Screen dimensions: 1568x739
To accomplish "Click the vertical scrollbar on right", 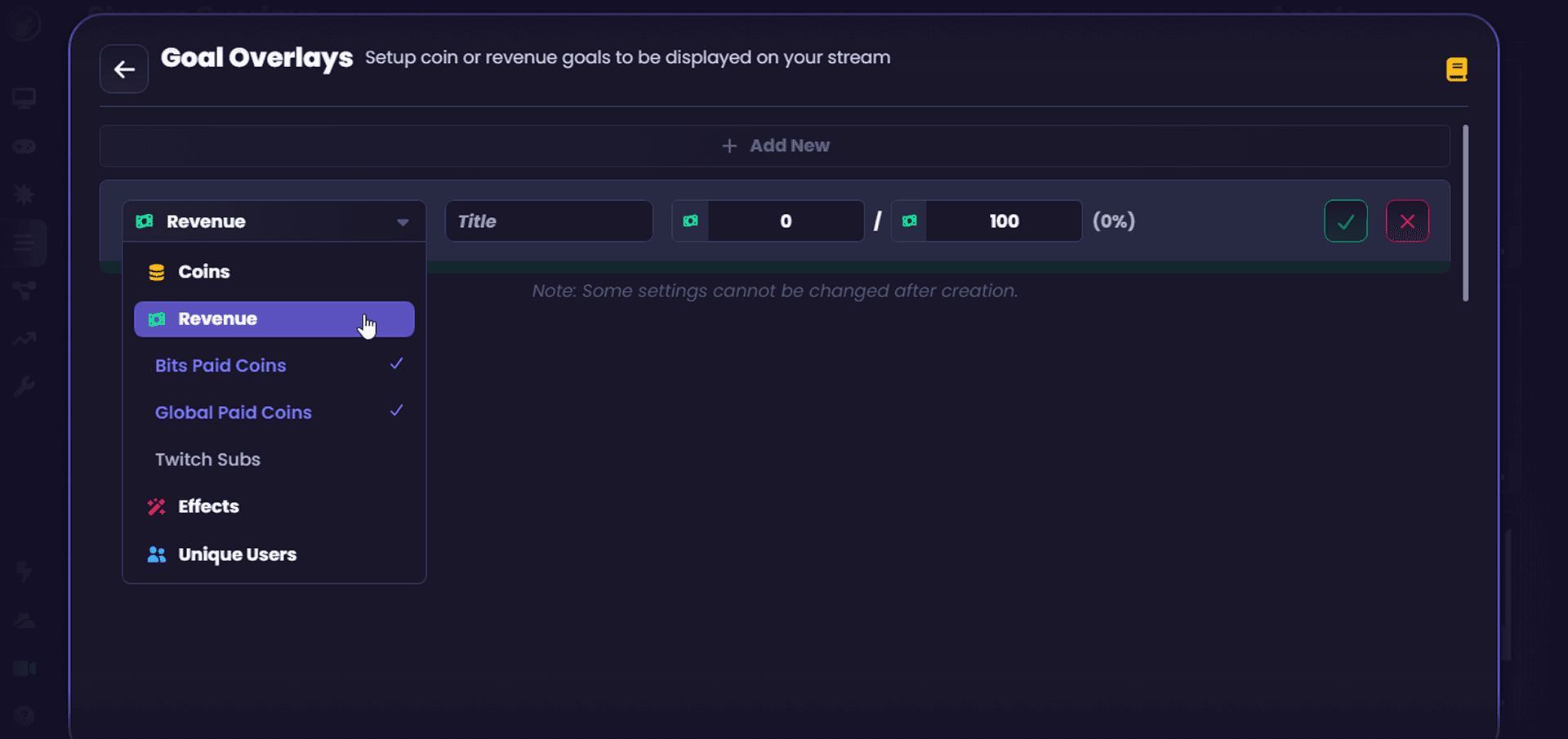I will 1465,213.
